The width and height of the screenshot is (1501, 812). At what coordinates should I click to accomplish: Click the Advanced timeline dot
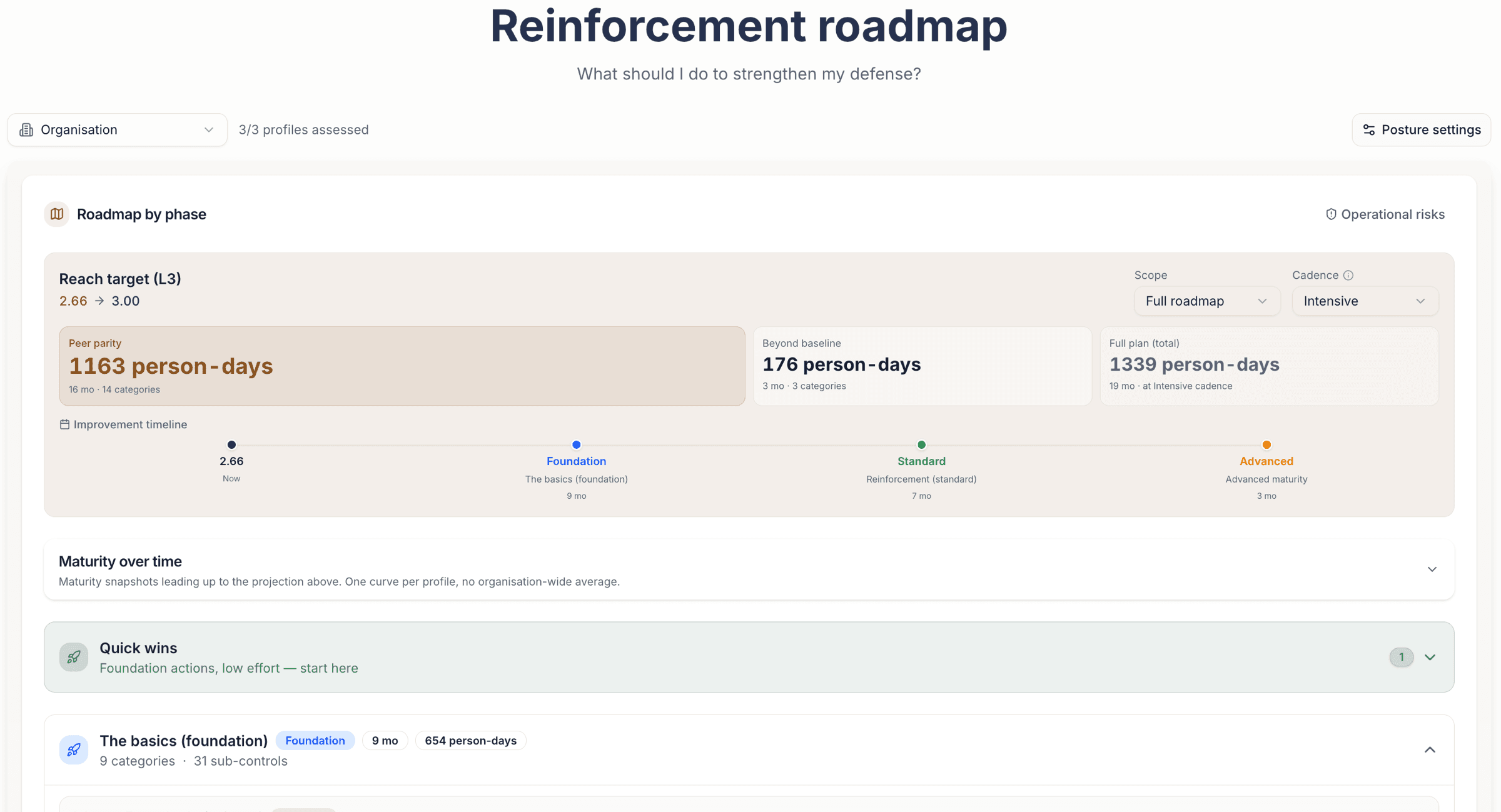tap(1266, 444)
